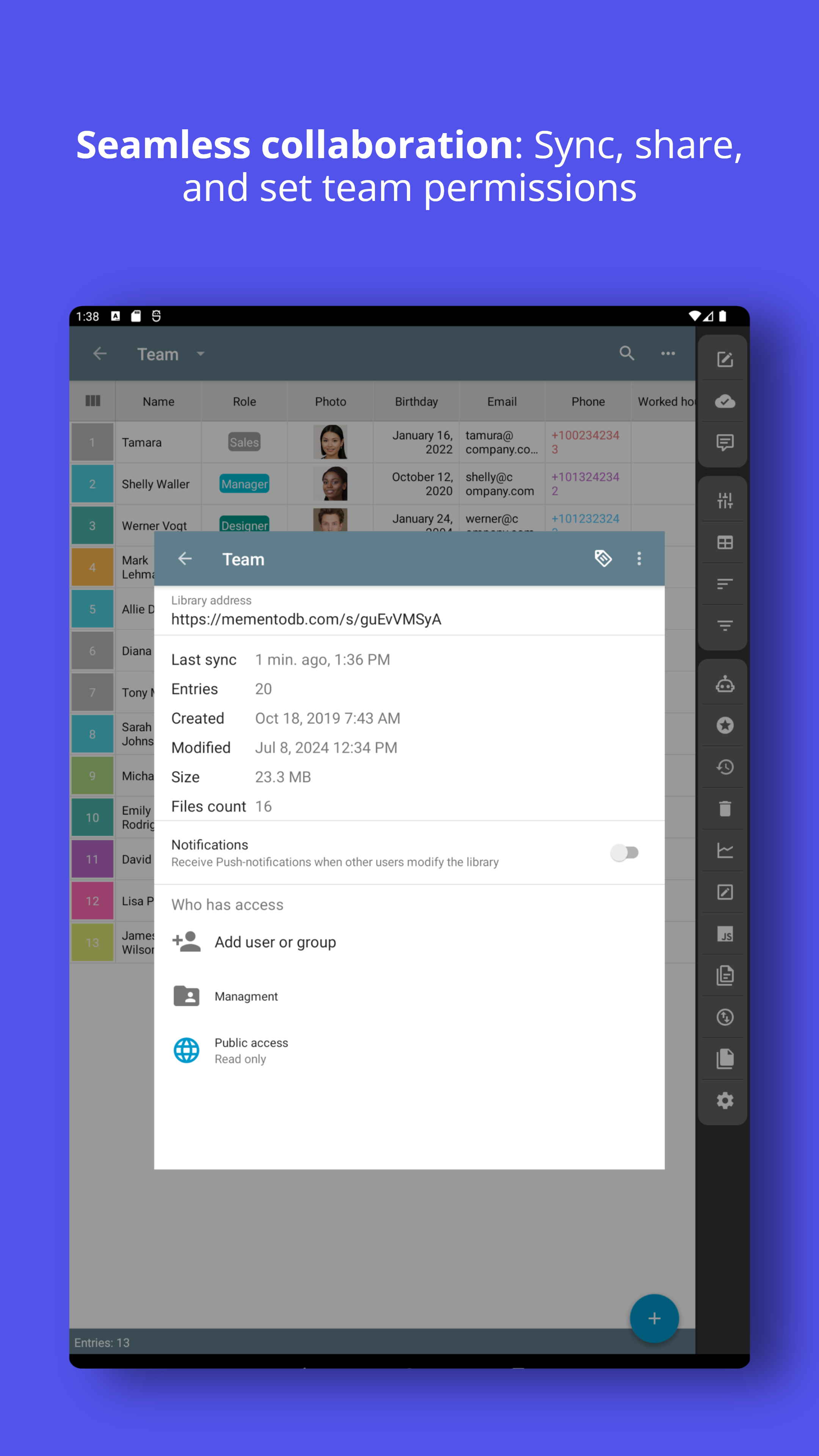Click the 'Shelly Waller' name cell
This screenshot has width=819, height=1456.
[x=158, y=484]
